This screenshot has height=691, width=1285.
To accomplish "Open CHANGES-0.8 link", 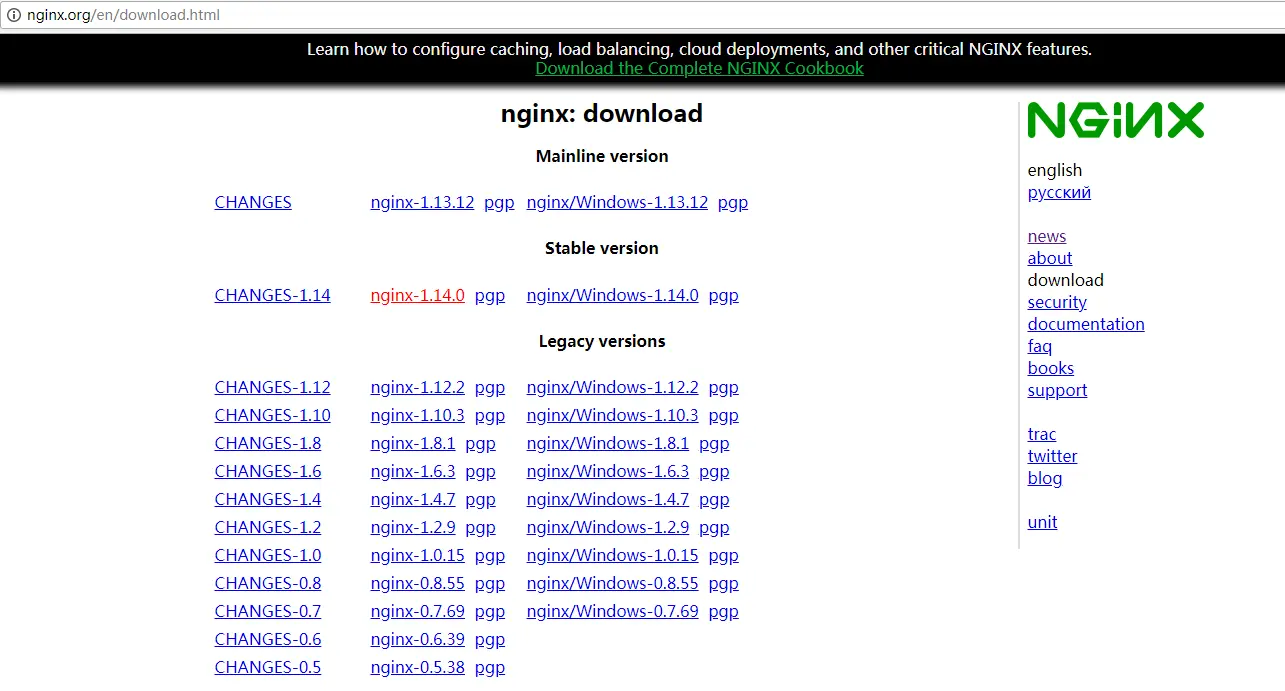I will [267, 583].
